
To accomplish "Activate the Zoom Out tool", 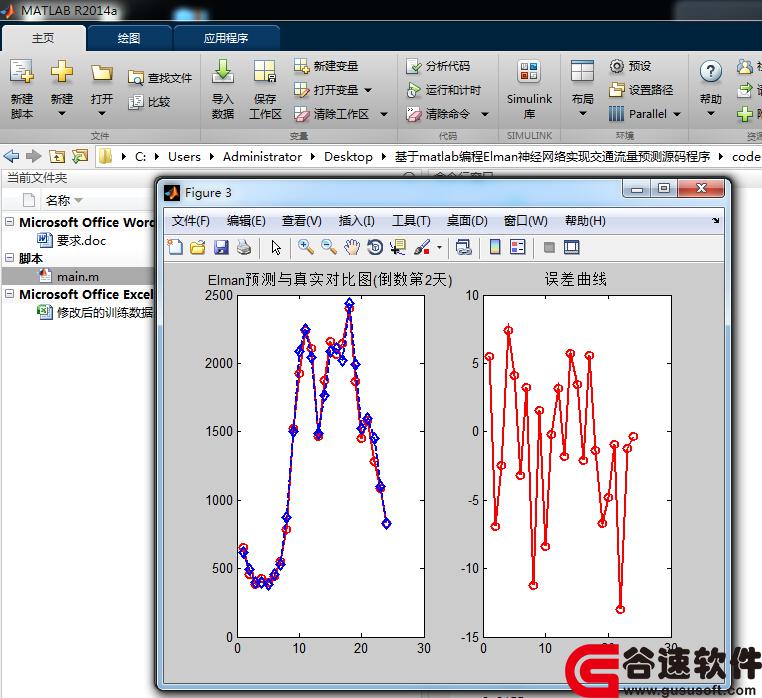I will click(329, 247).
